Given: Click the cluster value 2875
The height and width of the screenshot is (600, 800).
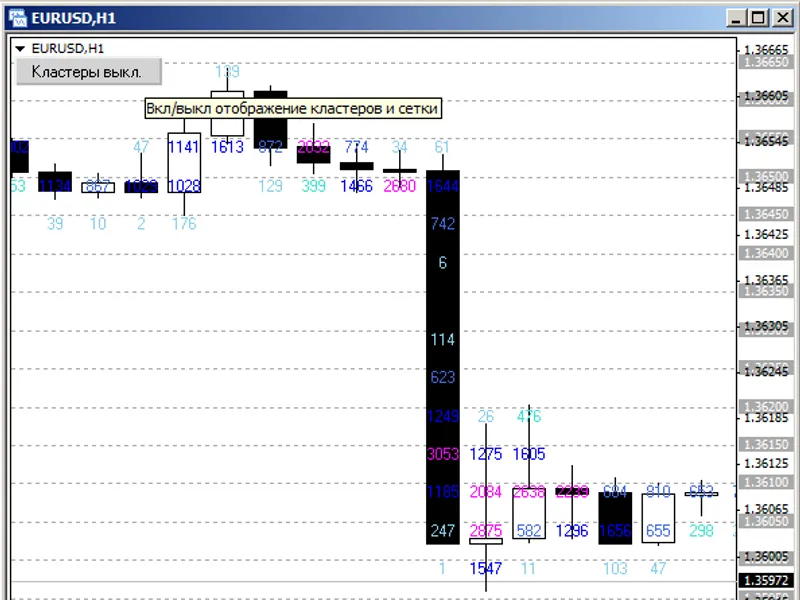Looking at the screenshot, I should (x=486, y=531).
